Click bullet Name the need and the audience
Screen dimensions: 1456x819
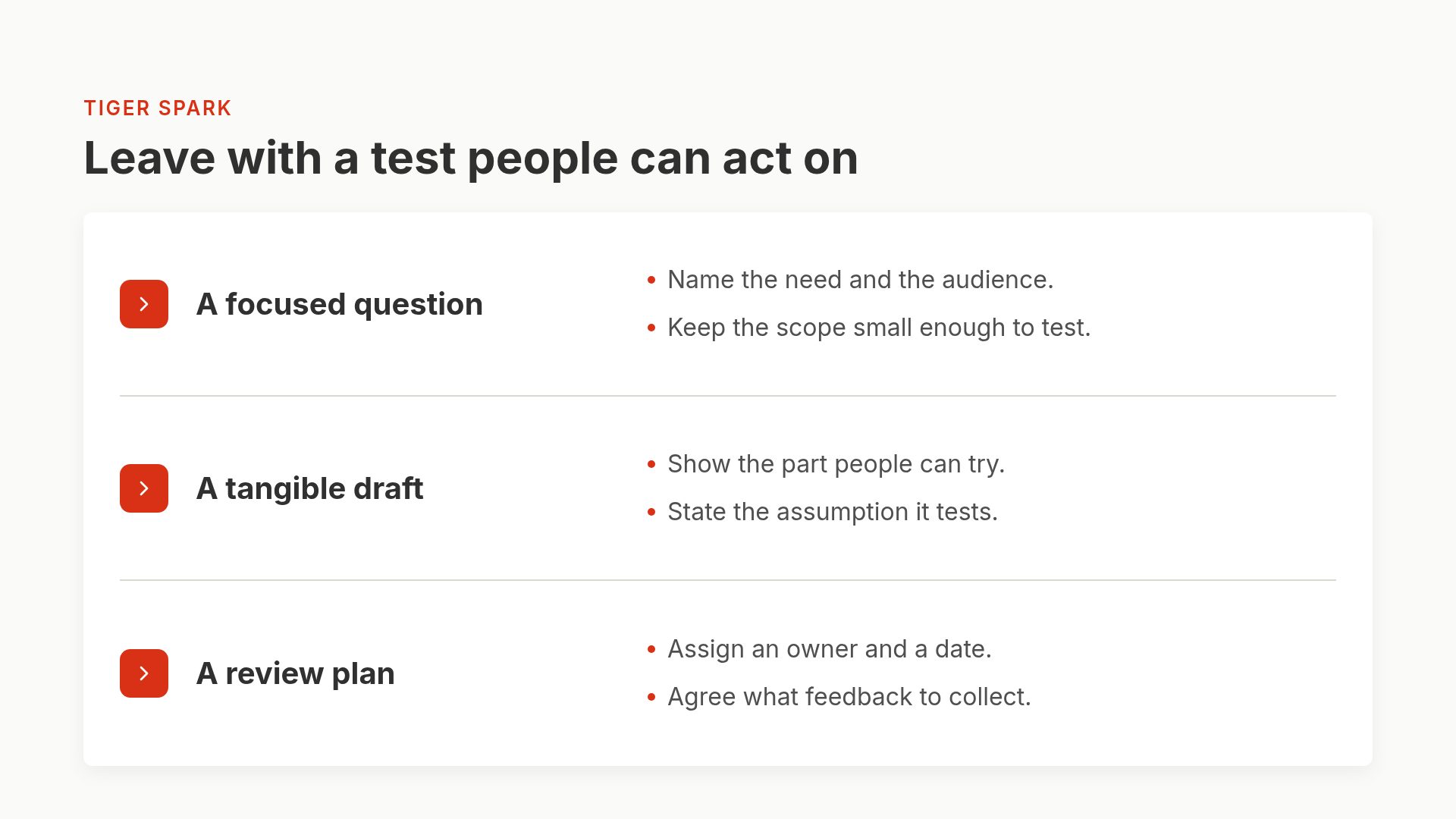point(861,280)
